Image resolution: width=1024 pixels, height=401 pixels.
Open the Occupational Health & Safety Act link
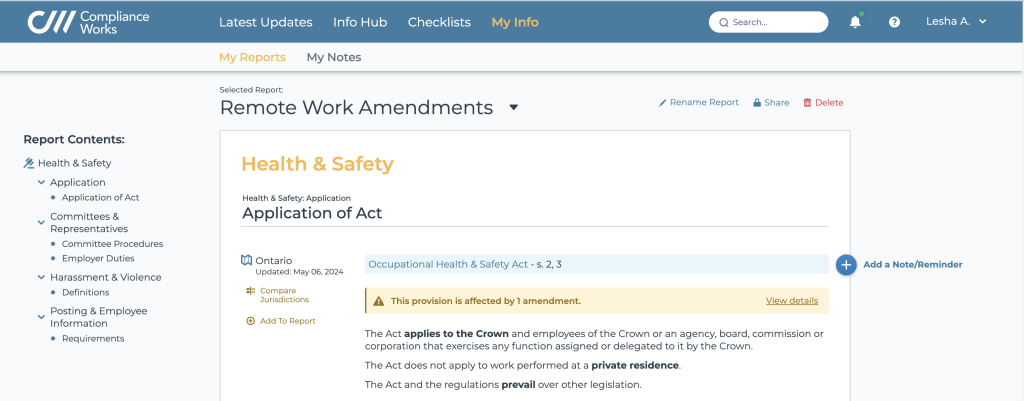point(448,264)
